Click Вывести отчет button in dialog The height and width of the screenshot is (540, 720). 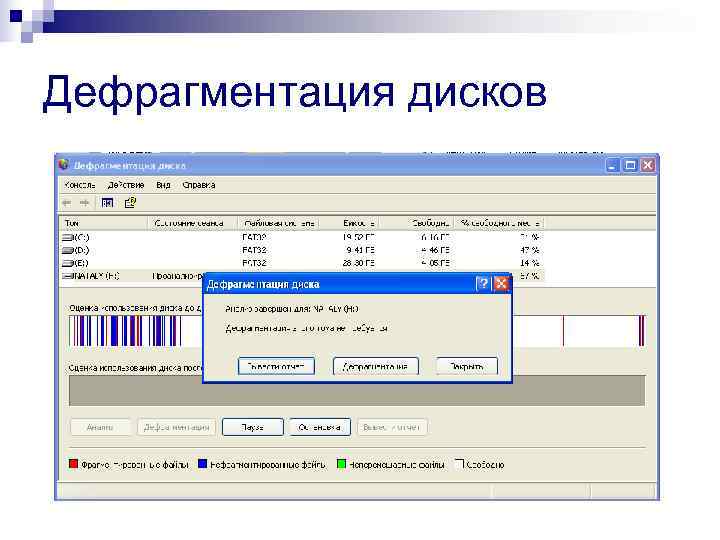(276, 366)
